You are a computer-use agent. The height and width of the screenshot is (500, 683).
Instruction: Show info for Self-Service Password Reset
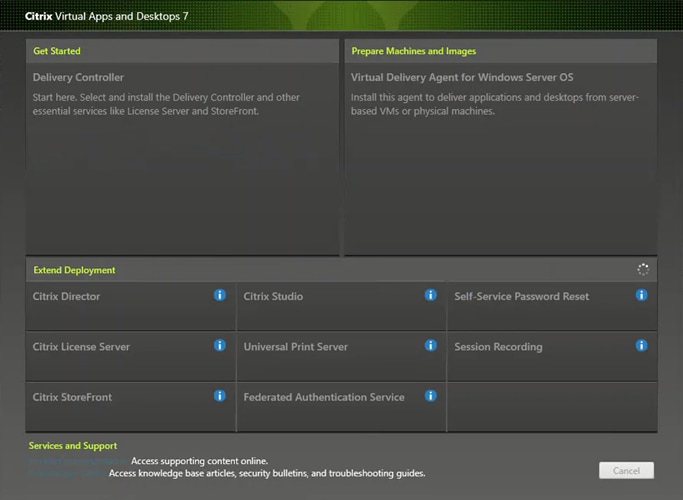(x=642, y=295)
